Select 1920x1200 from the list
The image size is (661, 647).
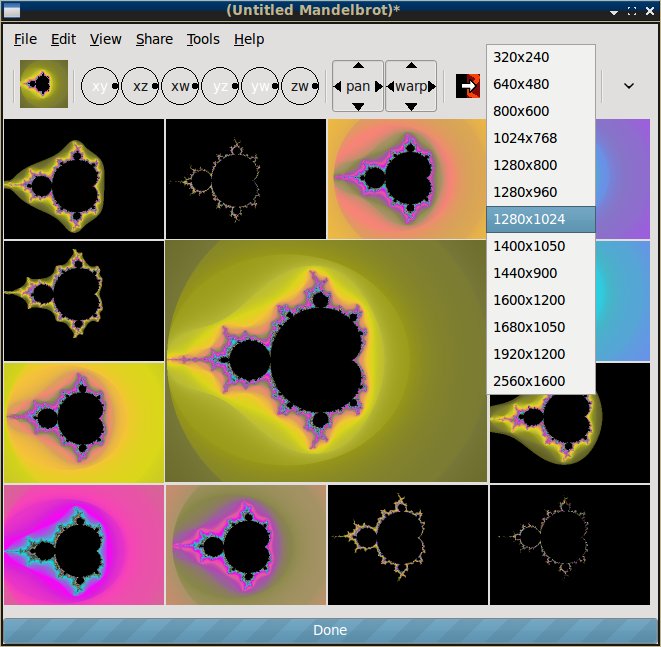point(541,354)
